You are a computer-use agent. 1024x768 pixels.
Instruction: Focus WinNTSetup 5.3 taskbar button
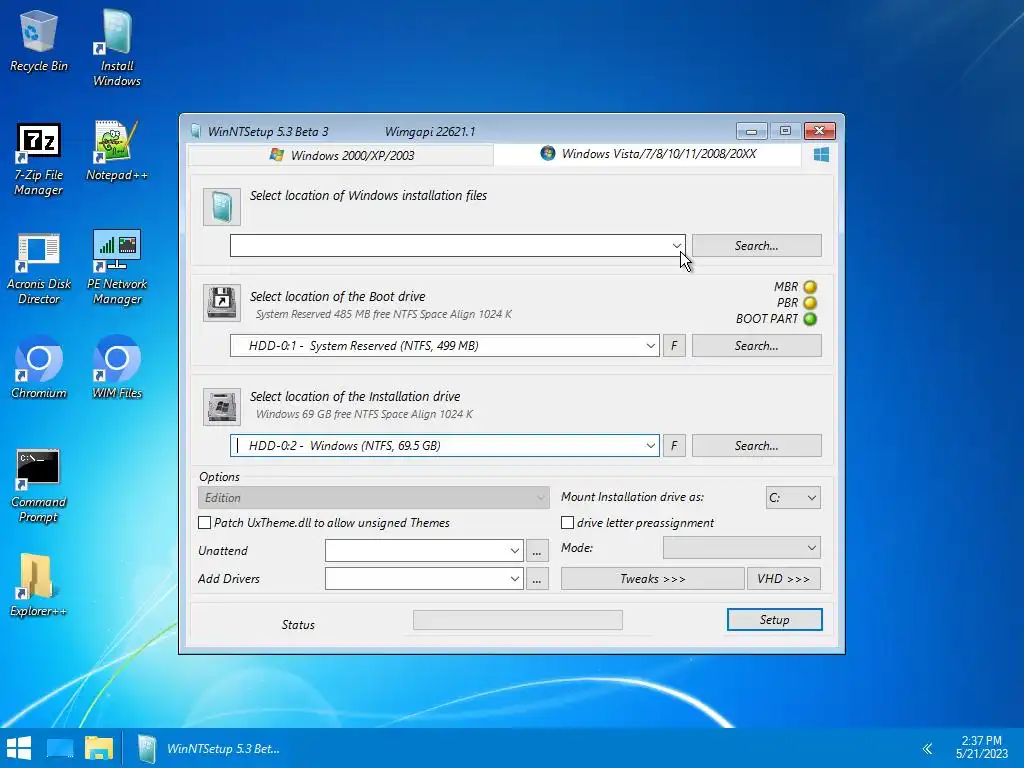[209, 748]
